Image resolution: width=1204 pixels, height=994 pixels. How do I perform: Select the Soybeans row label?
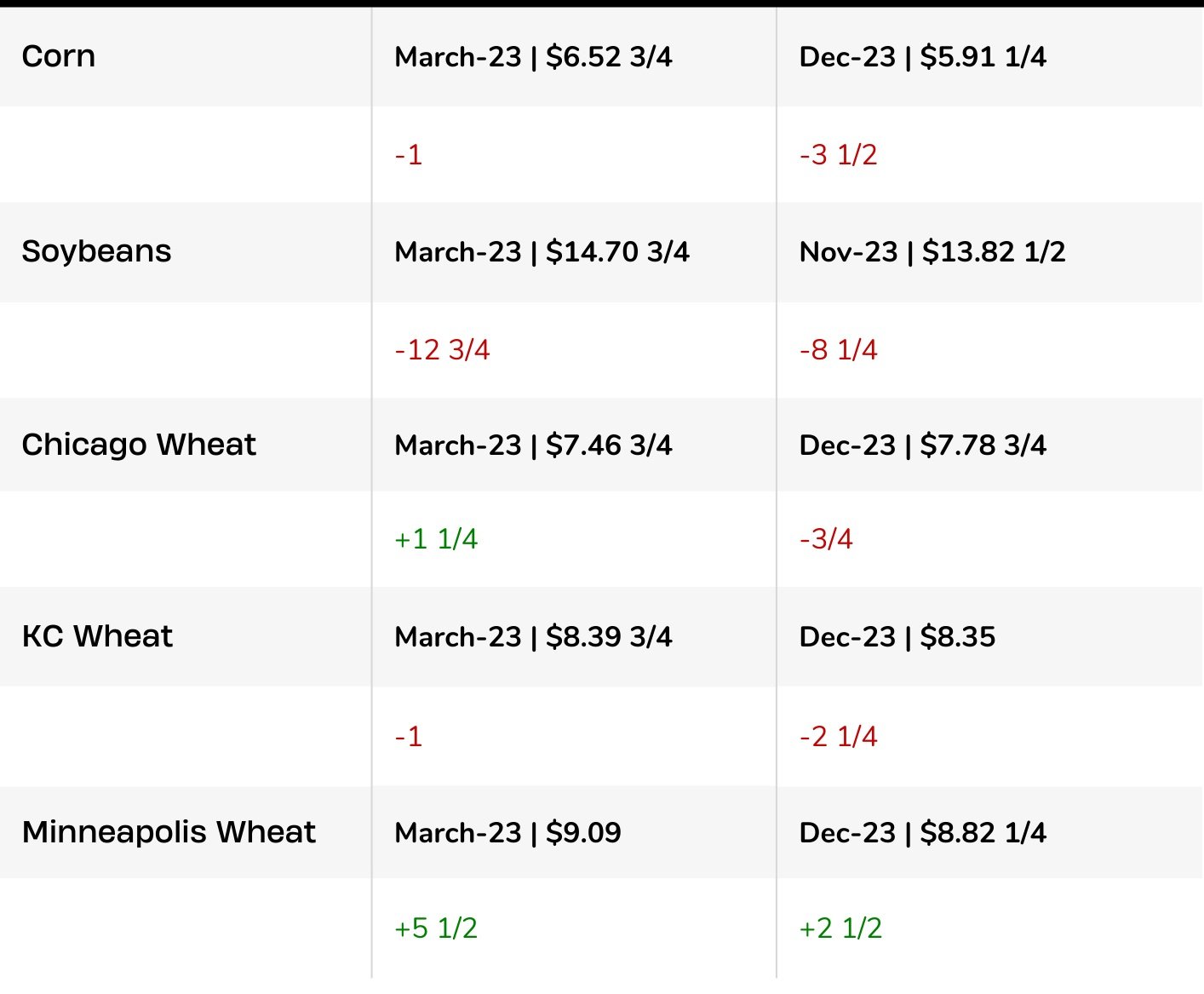coord(97,251)
